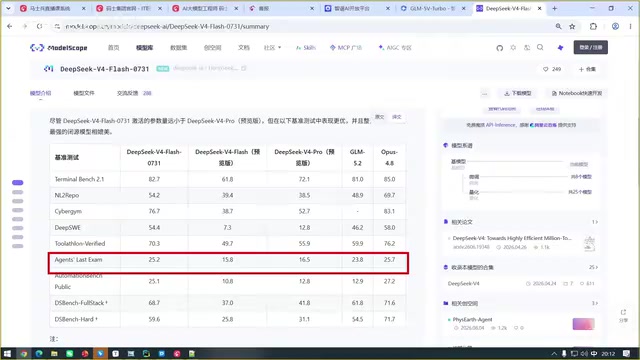Open the 首页 navigation item

coord(113,48)
